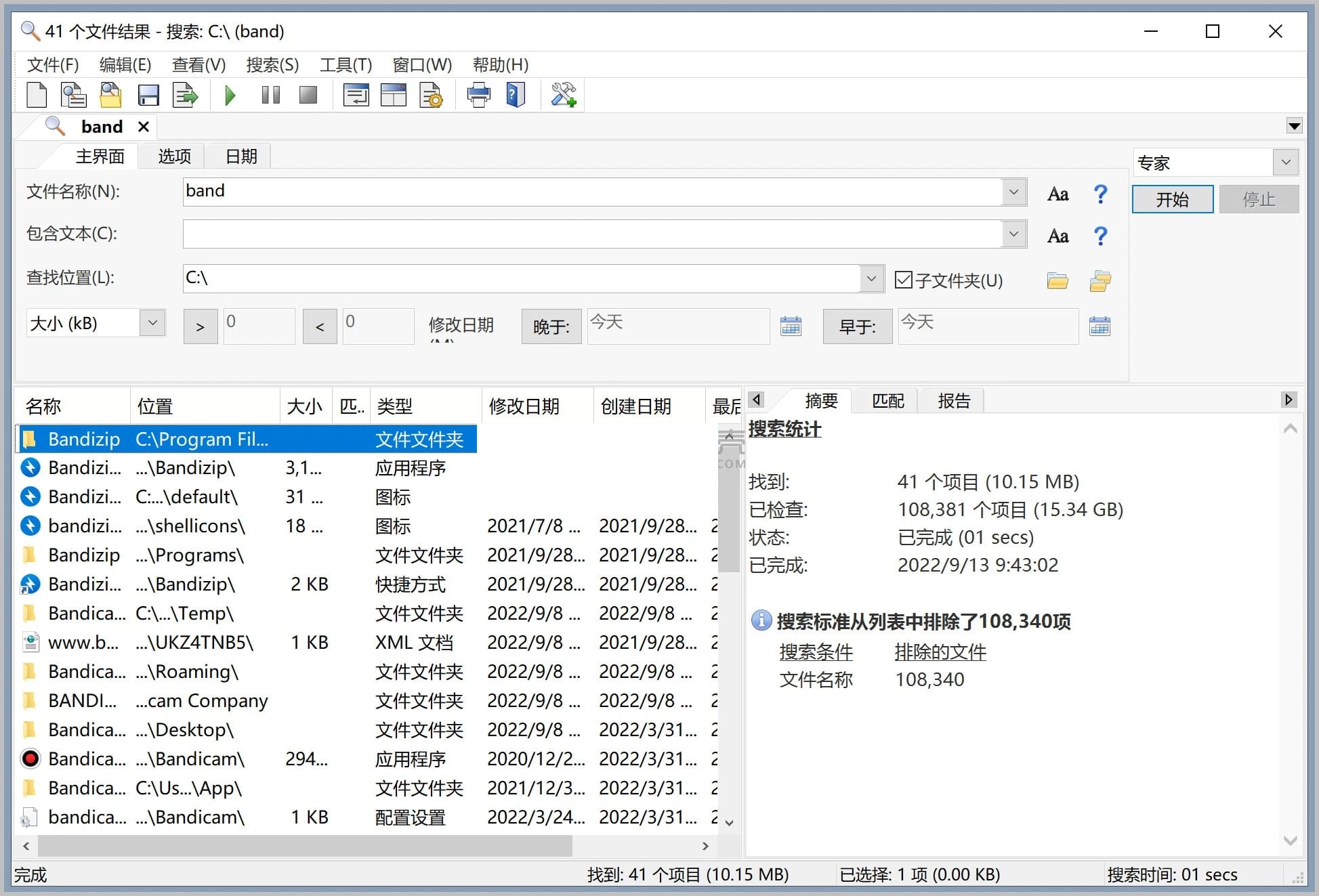
Task: Click the green Start search play icon
Action: 230,95
